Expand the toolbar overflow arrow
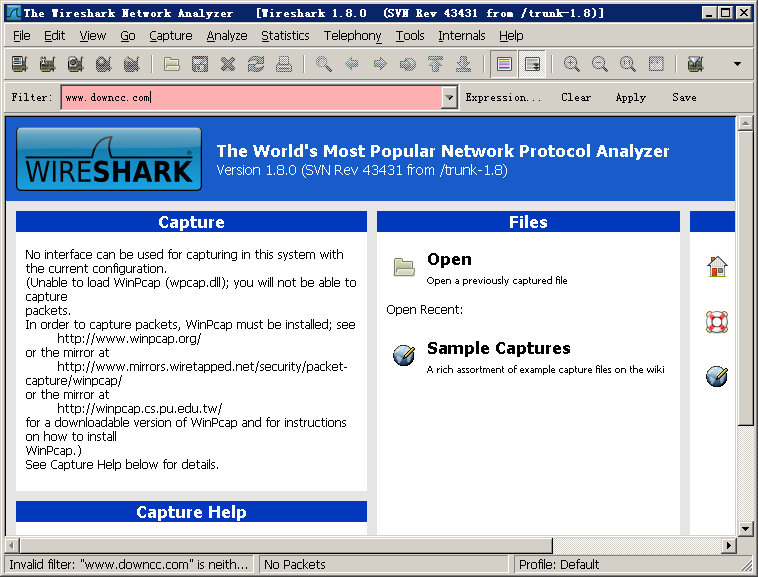The height and width of the screenshot is (577, 758). [x=737, y=64]
